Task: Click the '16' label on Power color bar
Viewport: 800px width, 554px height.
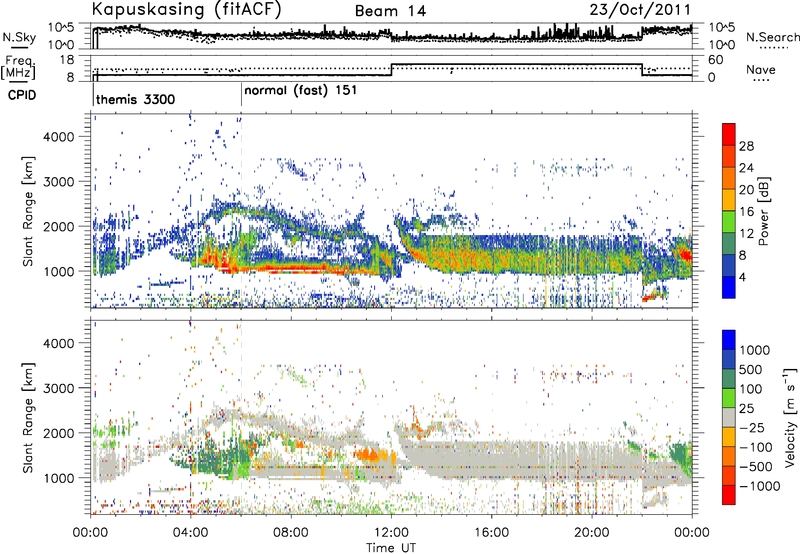Action: pyautogui.click(x=746, y=212)
